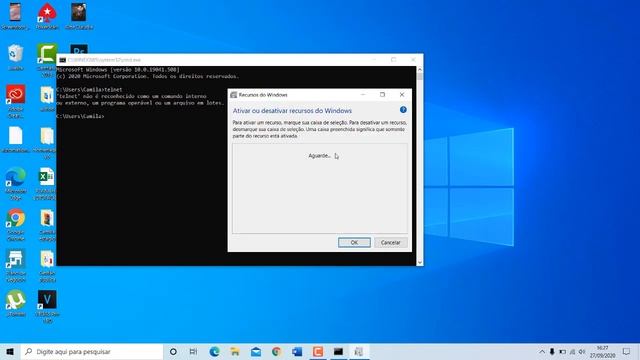Screen dimensions: 640x360
Task: Open Microsoft Word from the taskbar
Action: [297, 351]
